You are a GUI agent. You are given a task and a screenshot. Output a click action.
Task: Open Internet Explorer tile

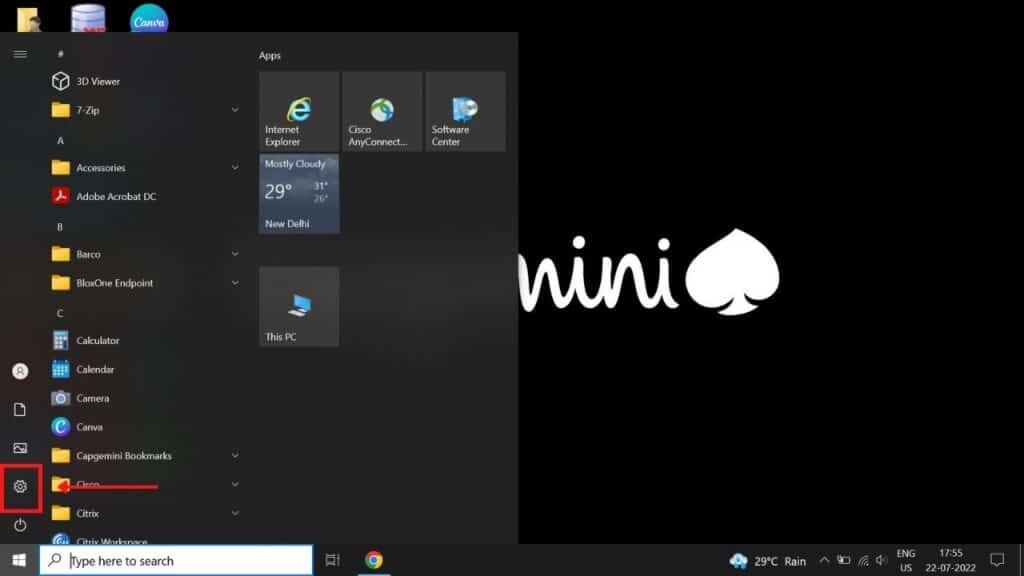[x=299, y=112]
